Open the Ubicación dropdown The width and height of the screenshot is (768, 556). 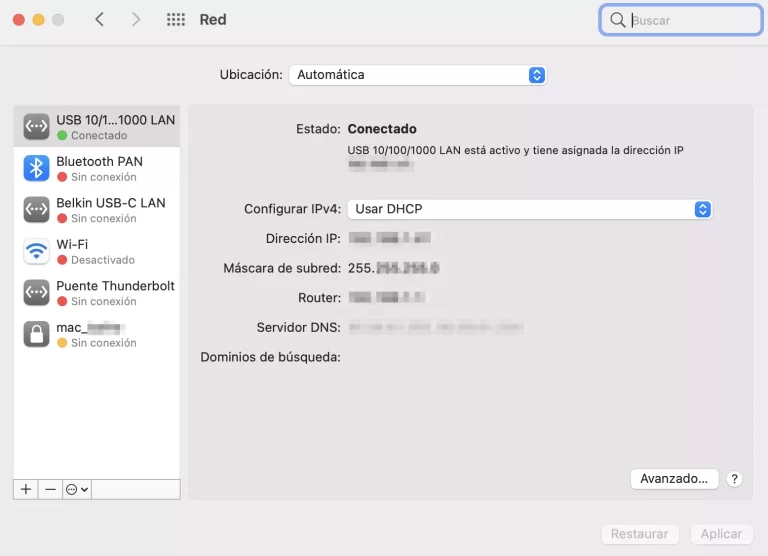pyautogui.click(x=417, y=75)
